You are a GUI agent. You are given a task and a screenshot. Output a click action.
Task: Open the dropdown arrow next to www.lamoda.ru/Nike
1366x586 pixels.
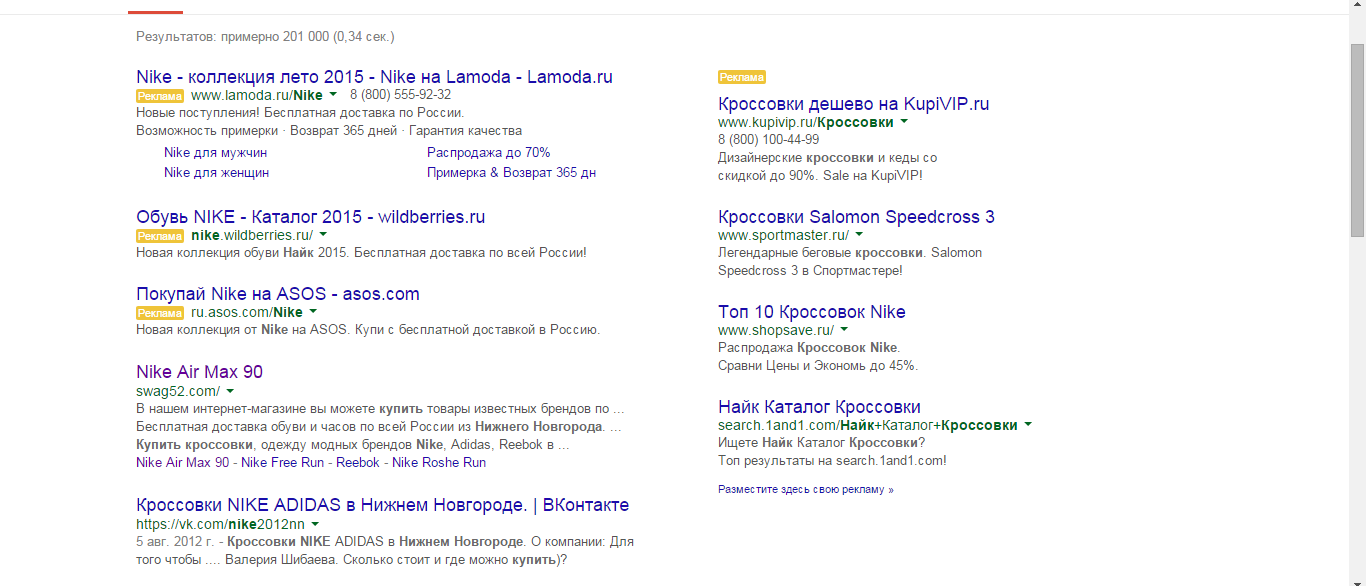[333, 95]
